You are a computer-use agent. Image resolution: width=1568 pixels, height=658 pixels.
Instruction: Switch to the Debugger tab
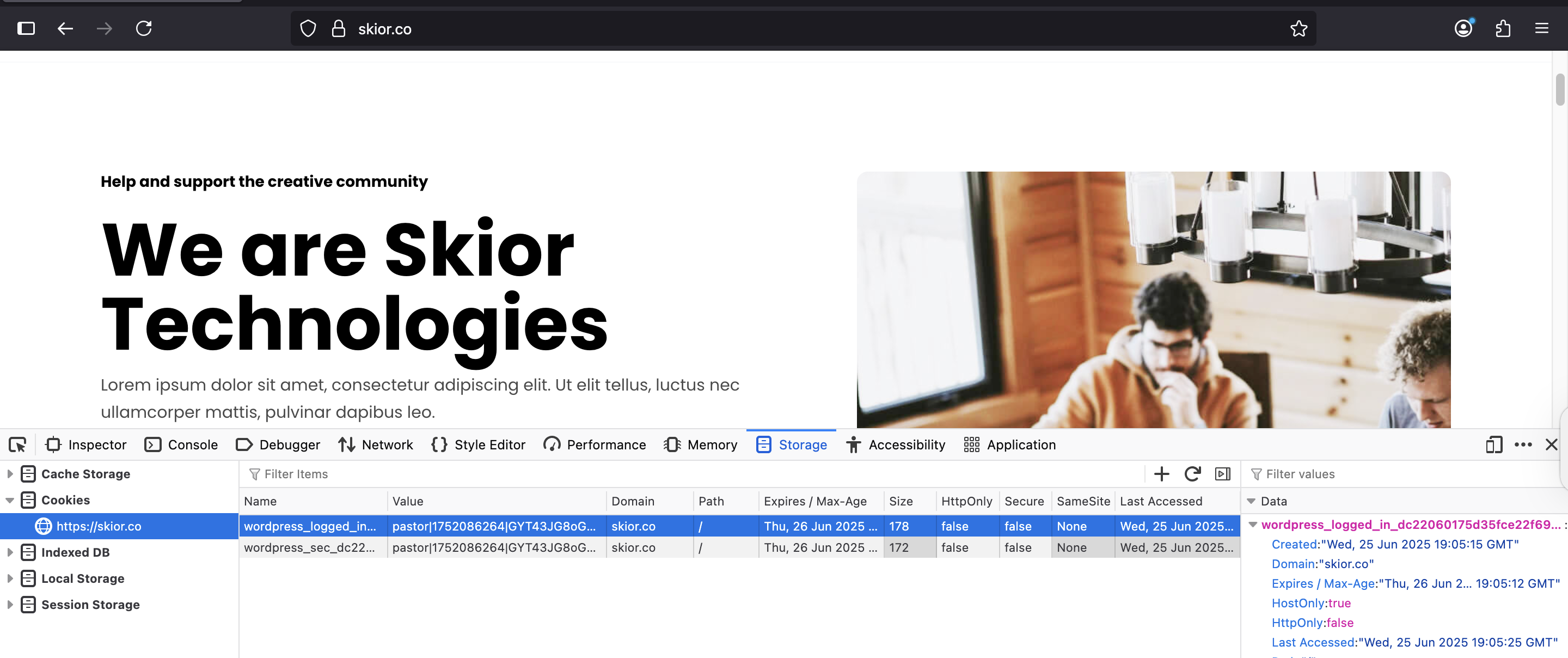pyautogui.click(x=278, y=445)
